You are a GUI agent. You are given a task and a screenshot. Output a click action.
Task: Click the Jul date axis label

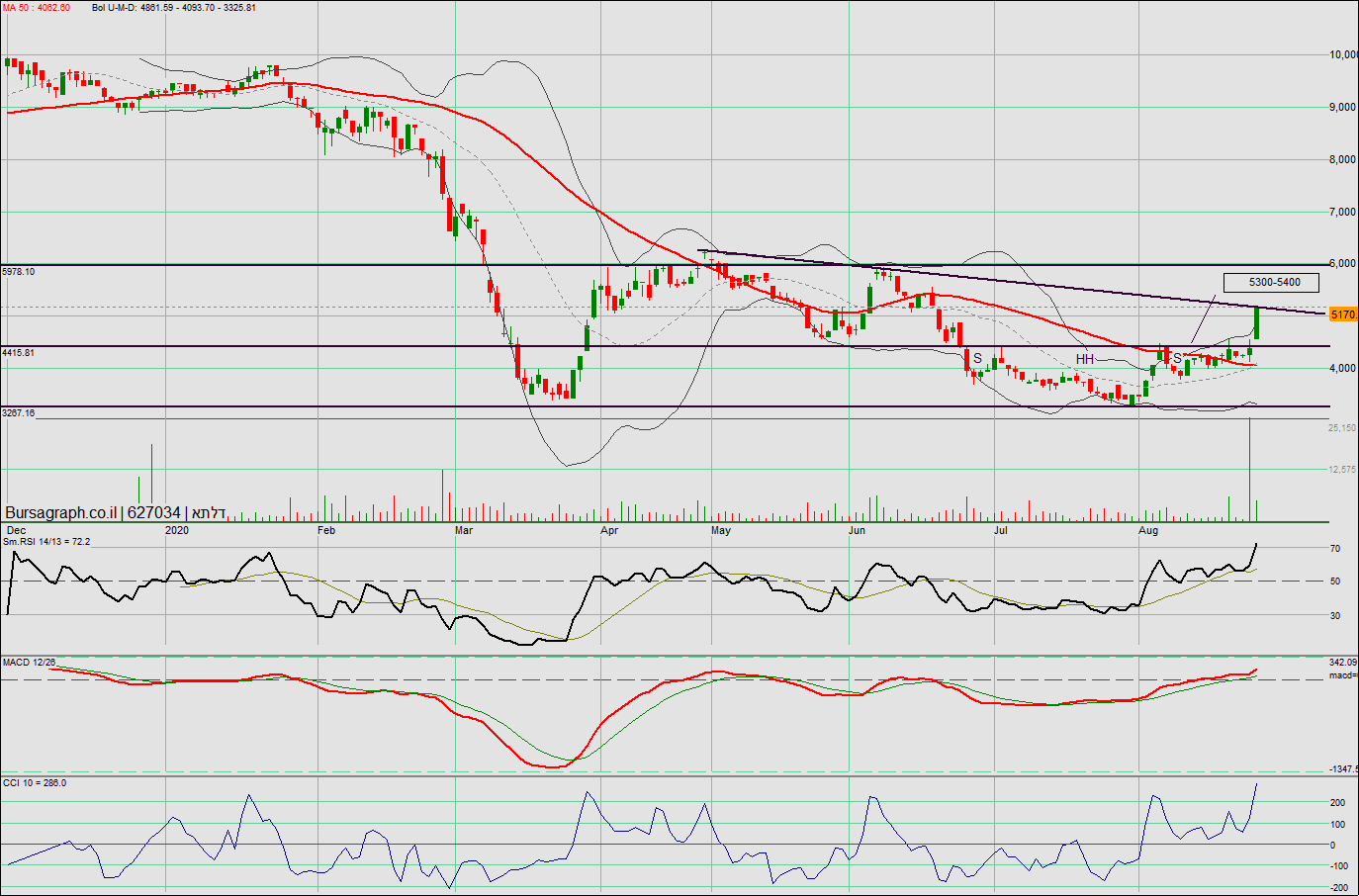1001,531
